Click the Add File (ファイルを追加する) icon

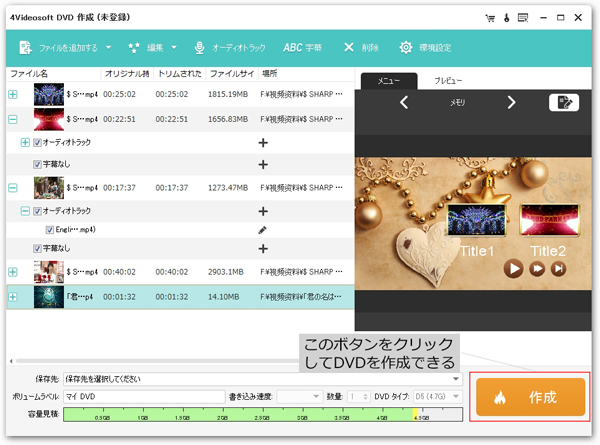pos(26,47)
